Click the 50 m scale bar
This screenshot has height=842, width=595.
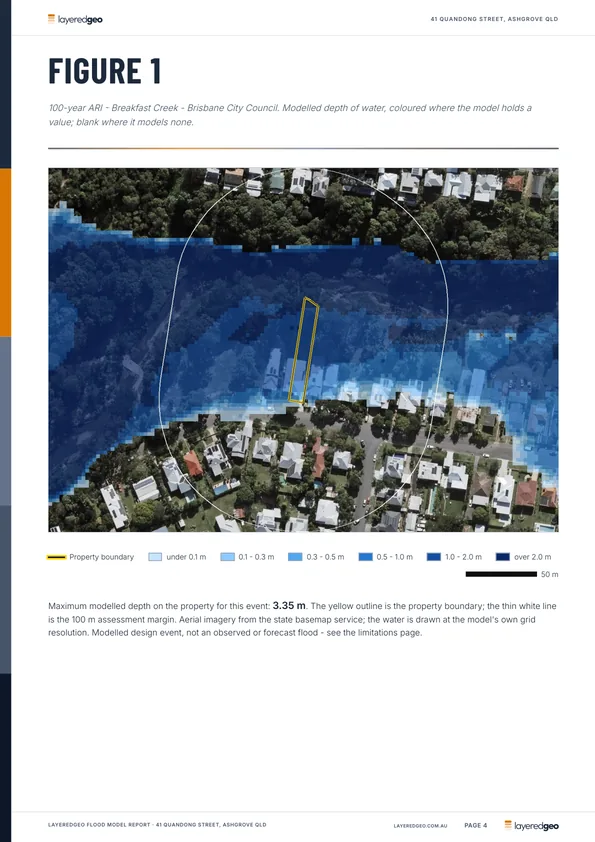click(501, 574)
